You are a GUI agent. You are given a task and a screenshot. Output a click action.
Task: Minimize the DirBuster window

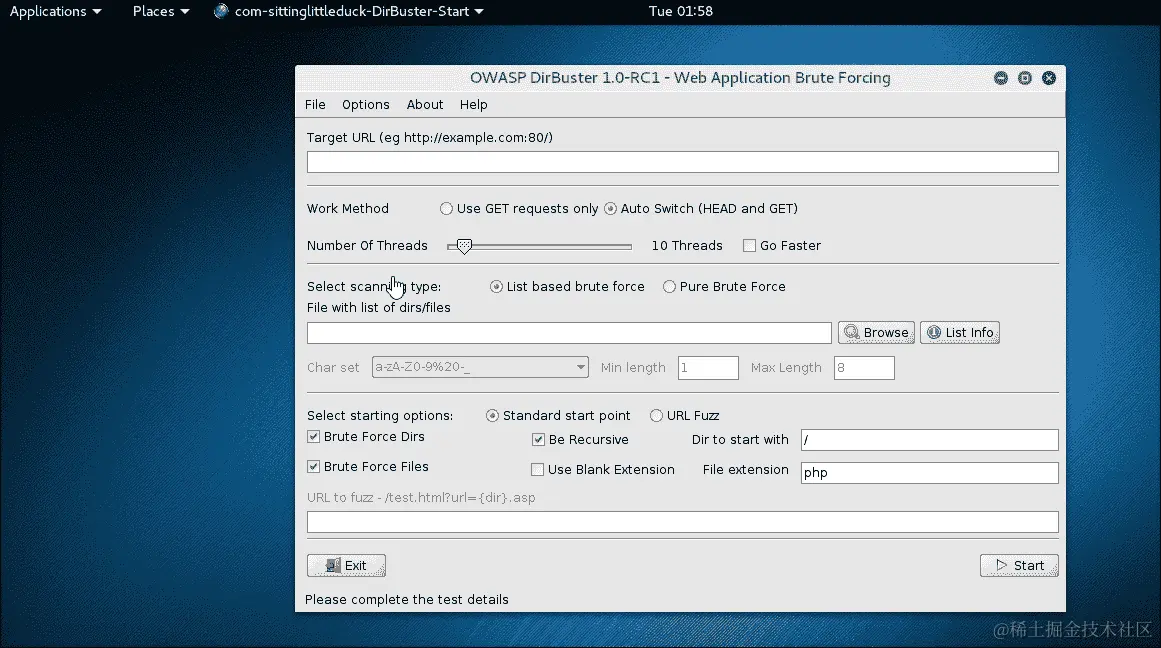1000,78
